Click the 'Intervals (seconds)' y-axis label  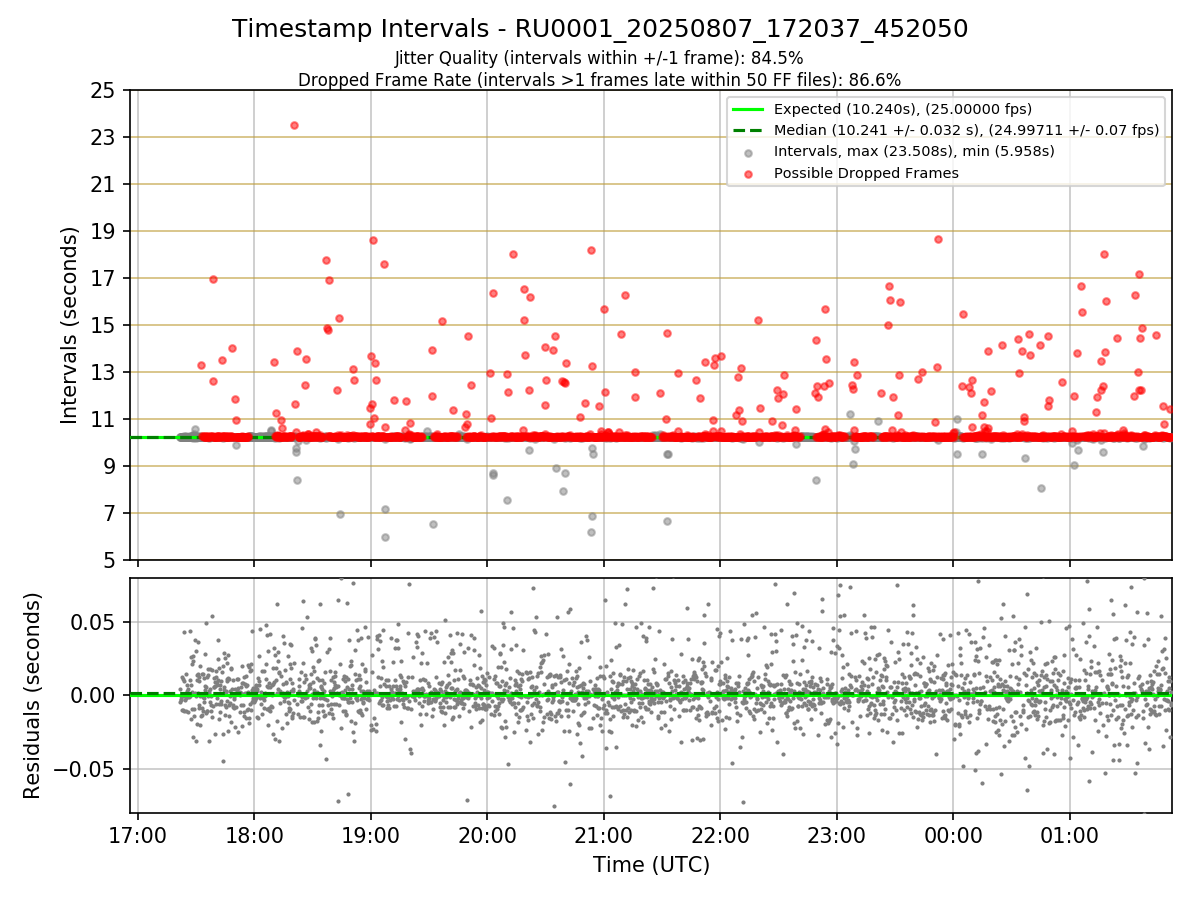70,325
